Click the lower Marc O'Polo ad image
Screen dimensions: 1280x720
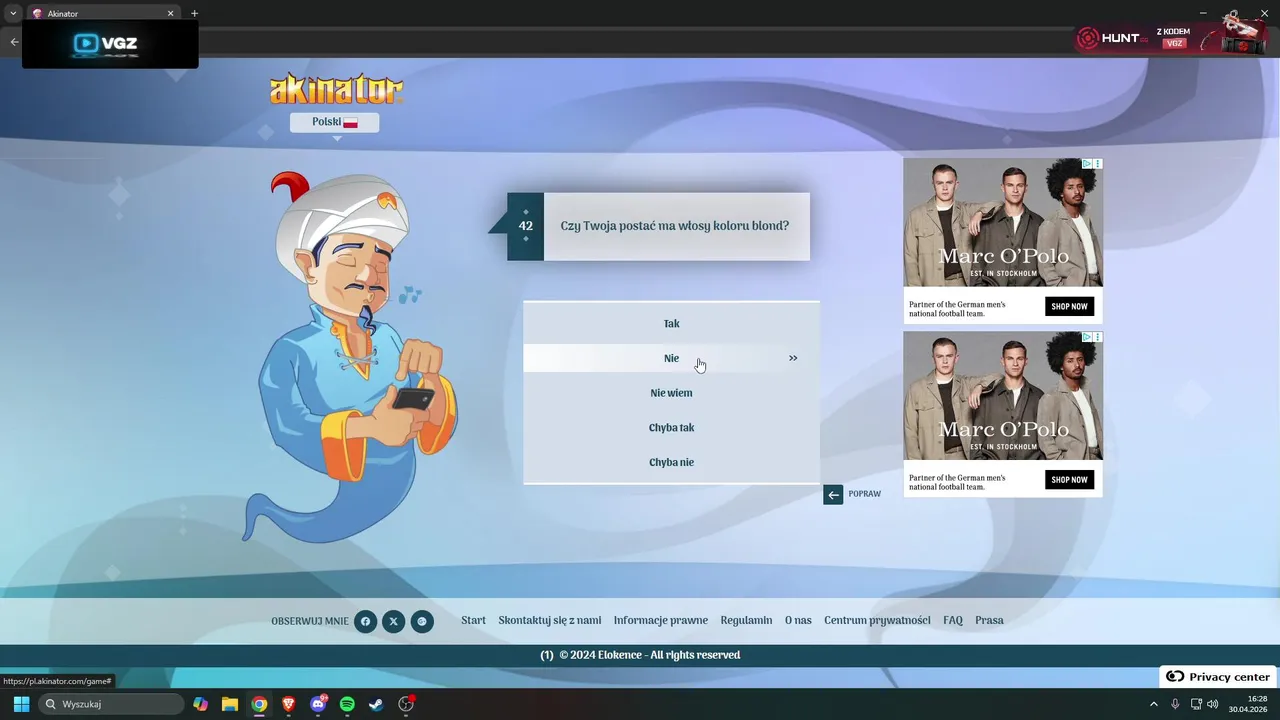point(1003,396)
